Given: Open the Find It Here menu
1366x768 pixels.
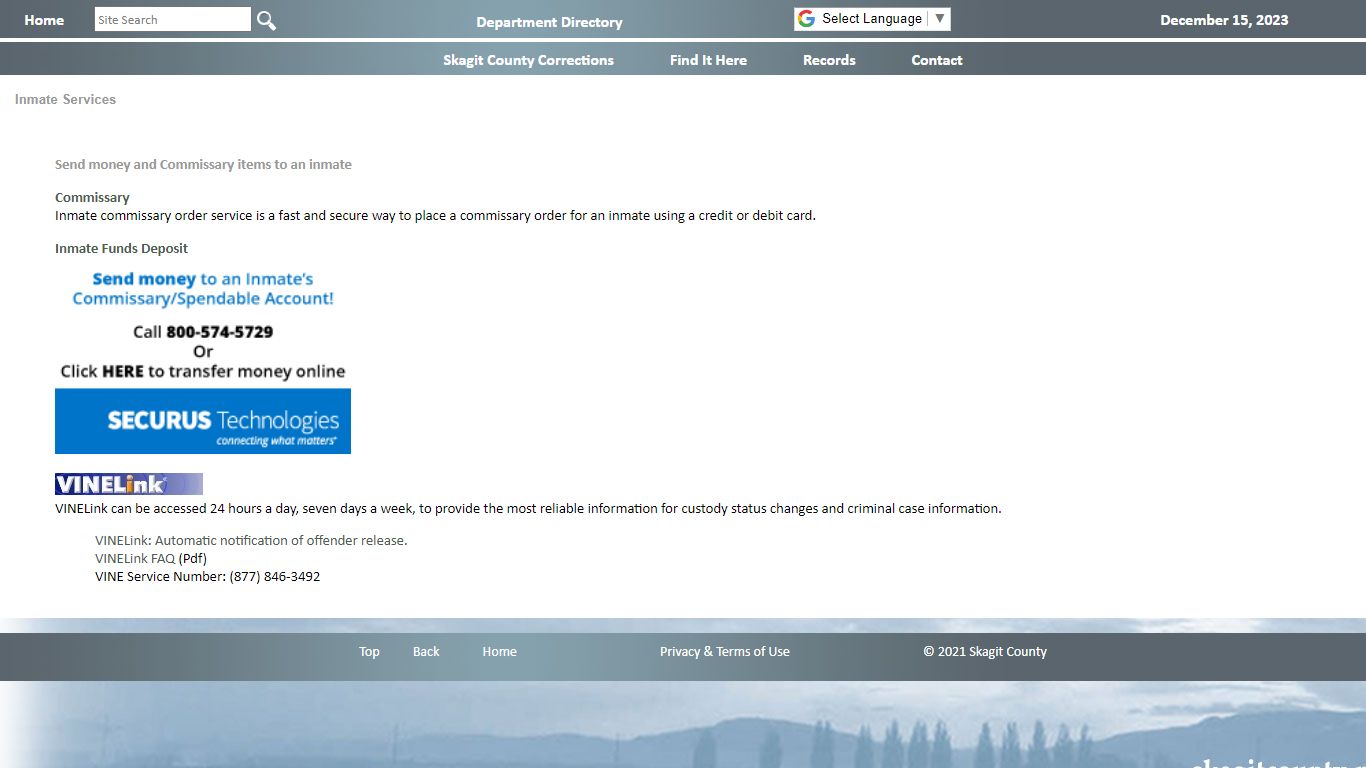Looking at the screenshot, I should [708, 60].
